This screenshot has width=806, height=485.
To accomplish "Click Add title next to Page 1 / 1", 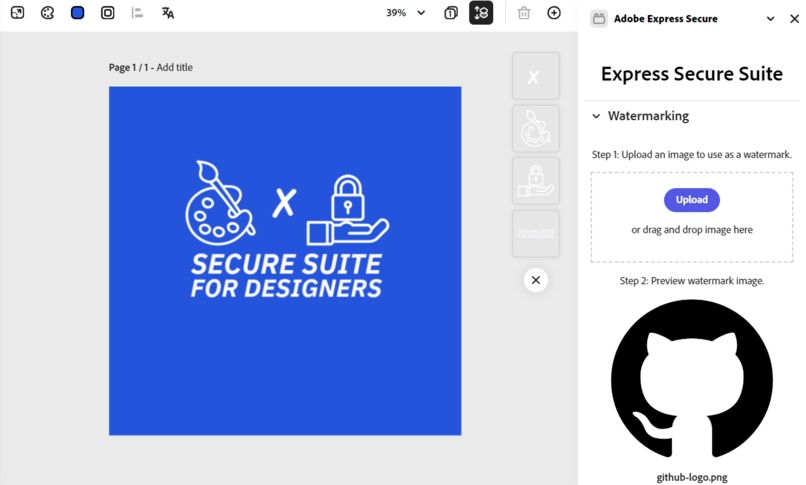I will (175, 67).
